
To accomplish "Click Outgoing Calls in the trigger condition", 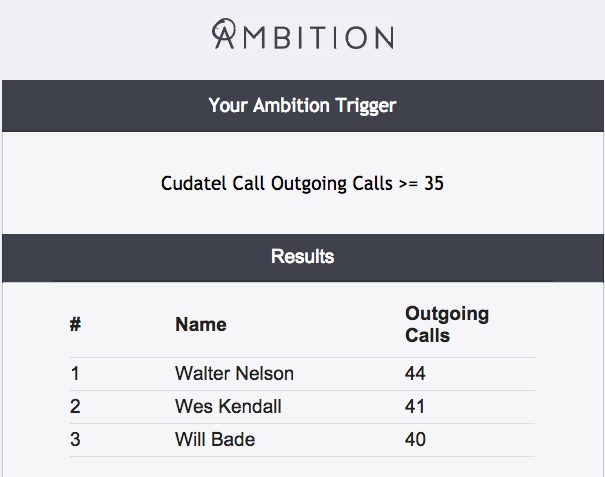I will (x=325, y=184).
